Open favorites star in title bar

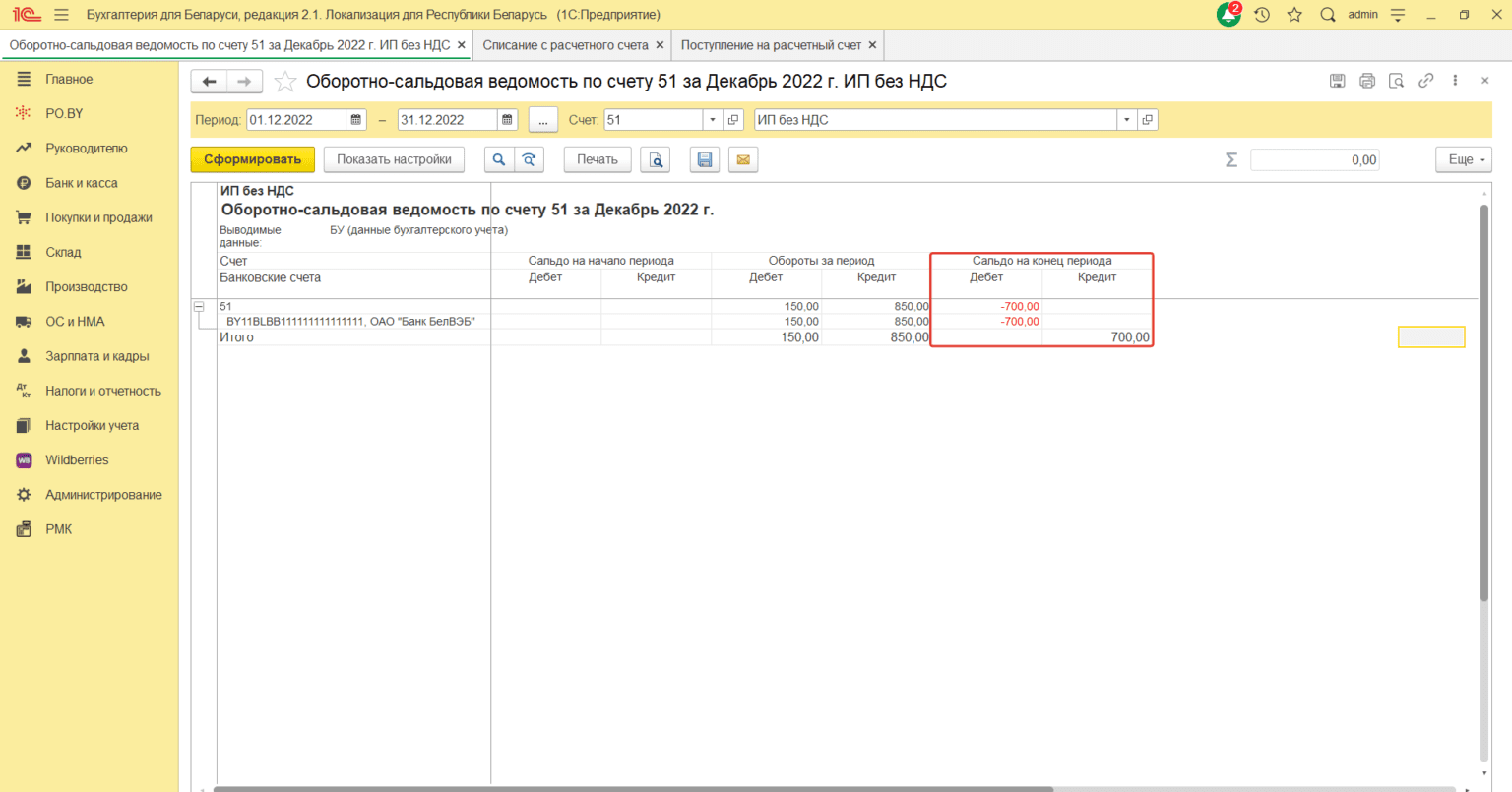tap(1294, 15)
